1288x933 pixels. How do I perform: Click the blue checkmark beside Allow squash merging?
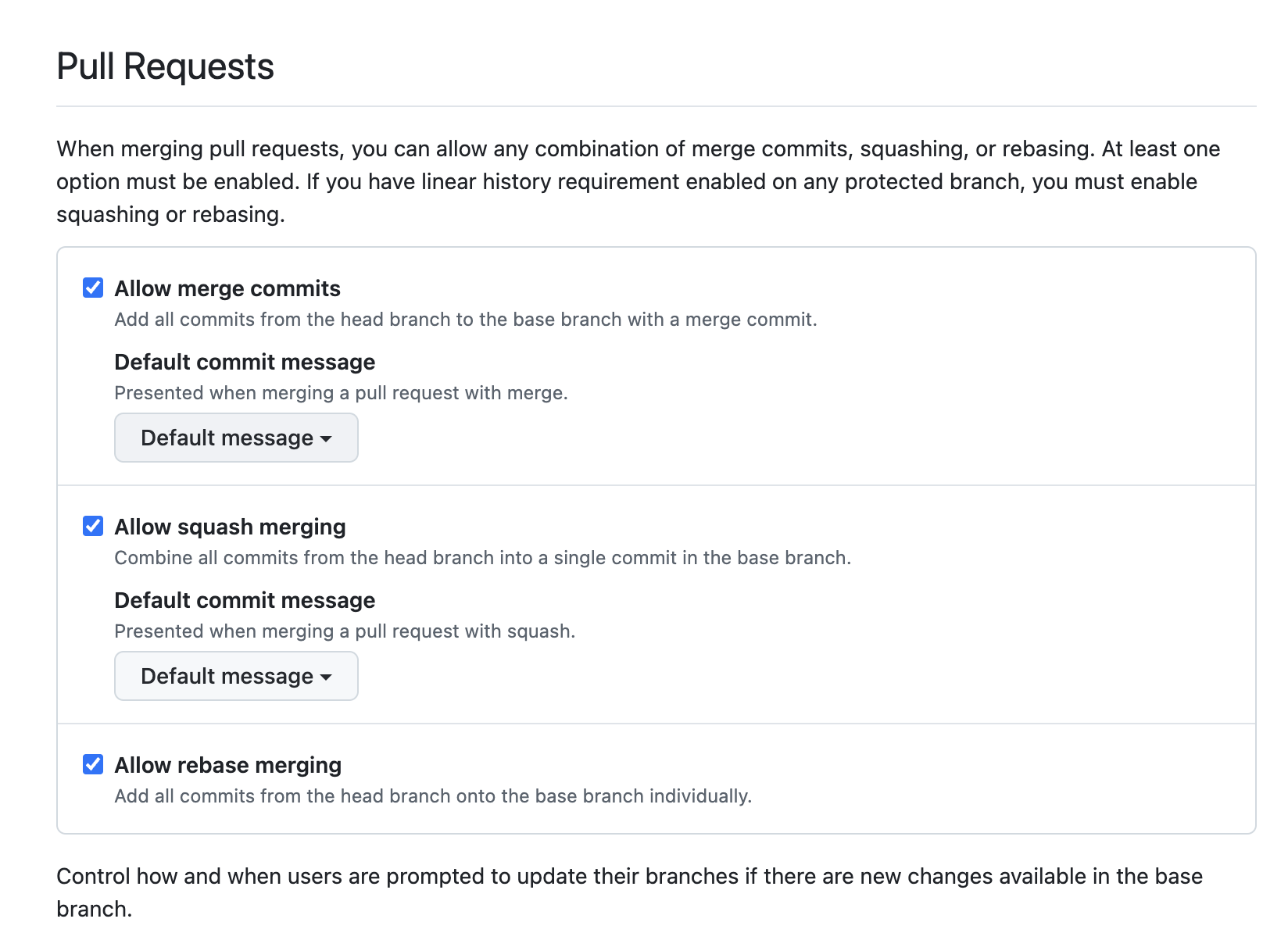click(x=93, y=526)
